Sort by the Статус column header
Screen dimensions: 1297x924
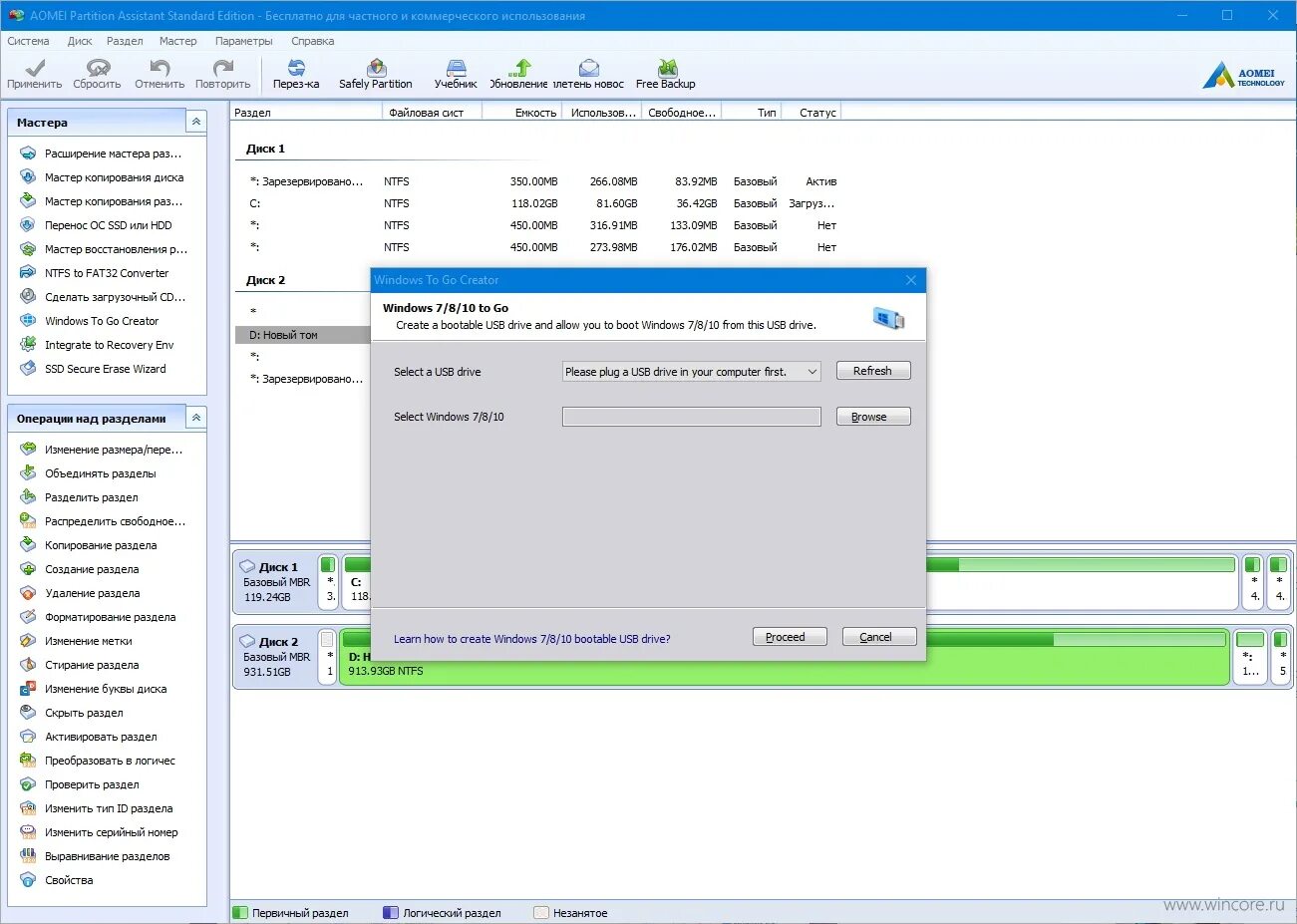point(812,113)
